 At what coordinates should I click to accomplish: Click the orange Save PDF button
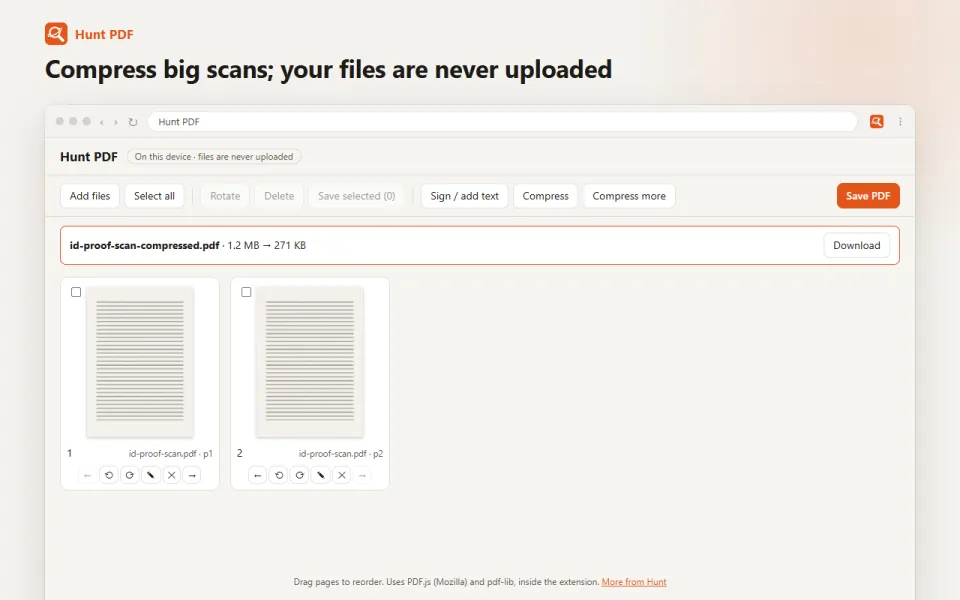[x=868, y=196]
